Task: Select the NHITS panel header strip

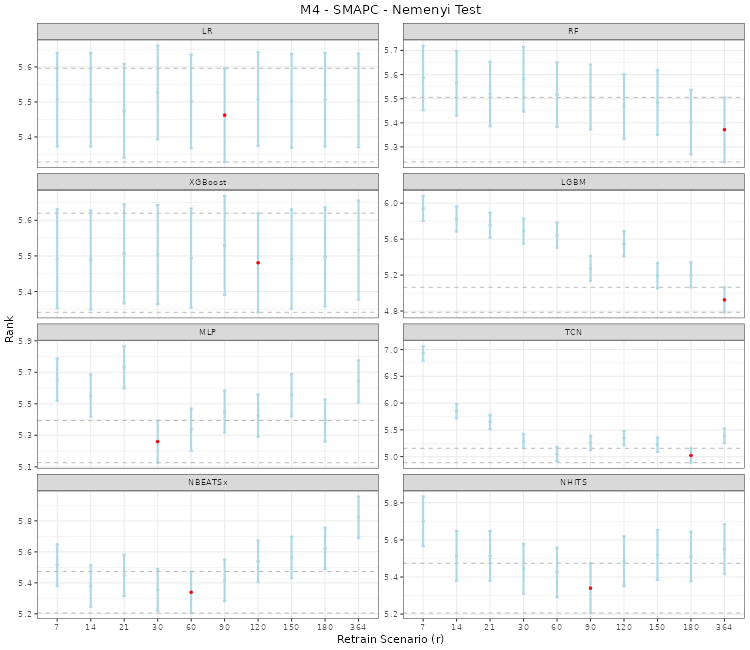Action: (x=574, y=483)
